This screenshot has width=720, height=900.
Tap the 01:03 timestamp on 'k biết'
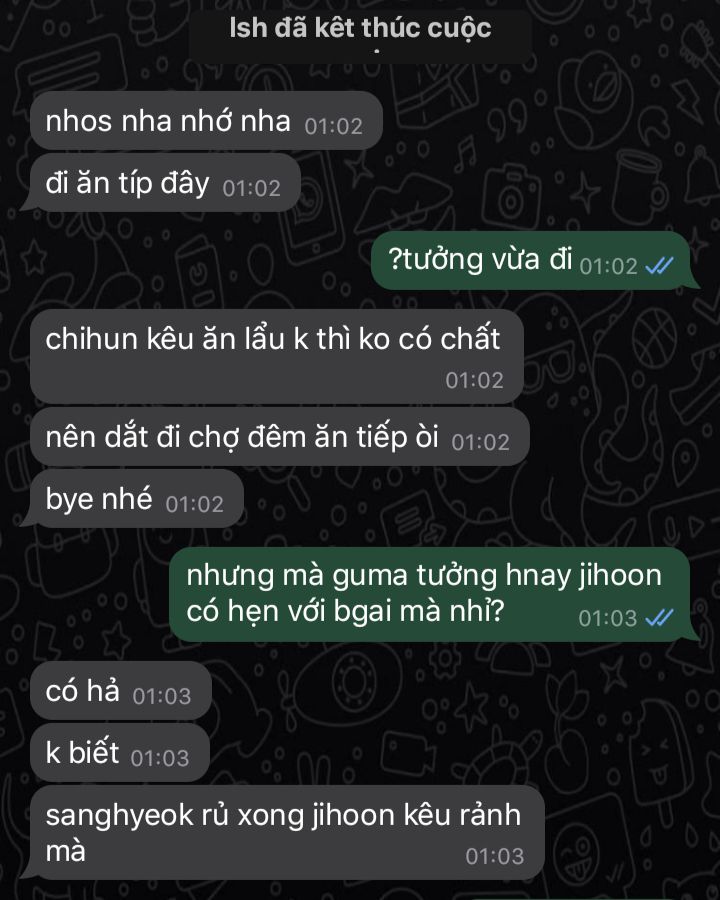(160, 758)
